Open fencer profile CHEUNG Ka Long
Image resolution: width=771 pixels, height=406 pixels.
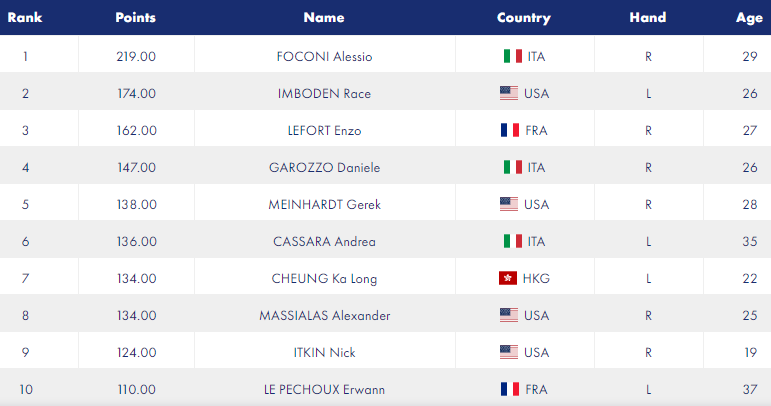point(325,279)
